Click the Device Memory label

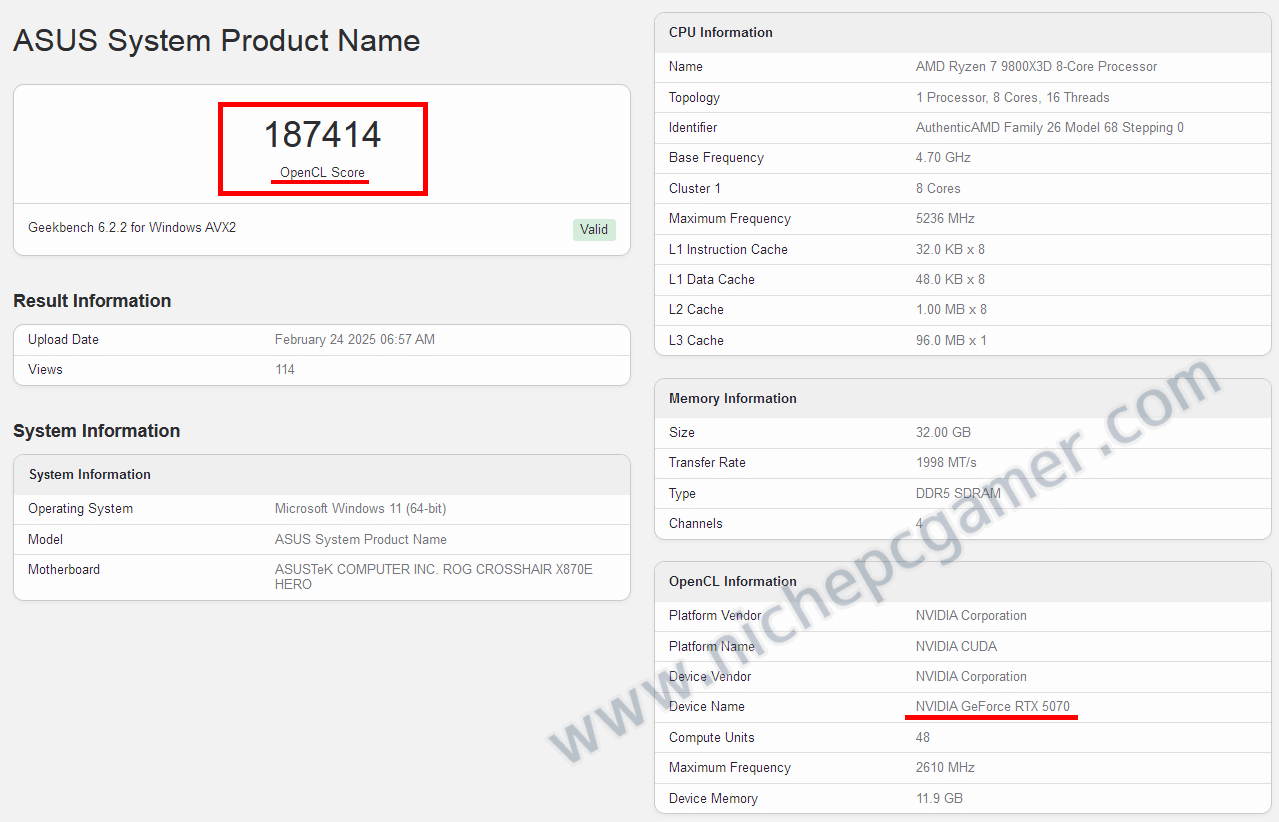[713, 798]
